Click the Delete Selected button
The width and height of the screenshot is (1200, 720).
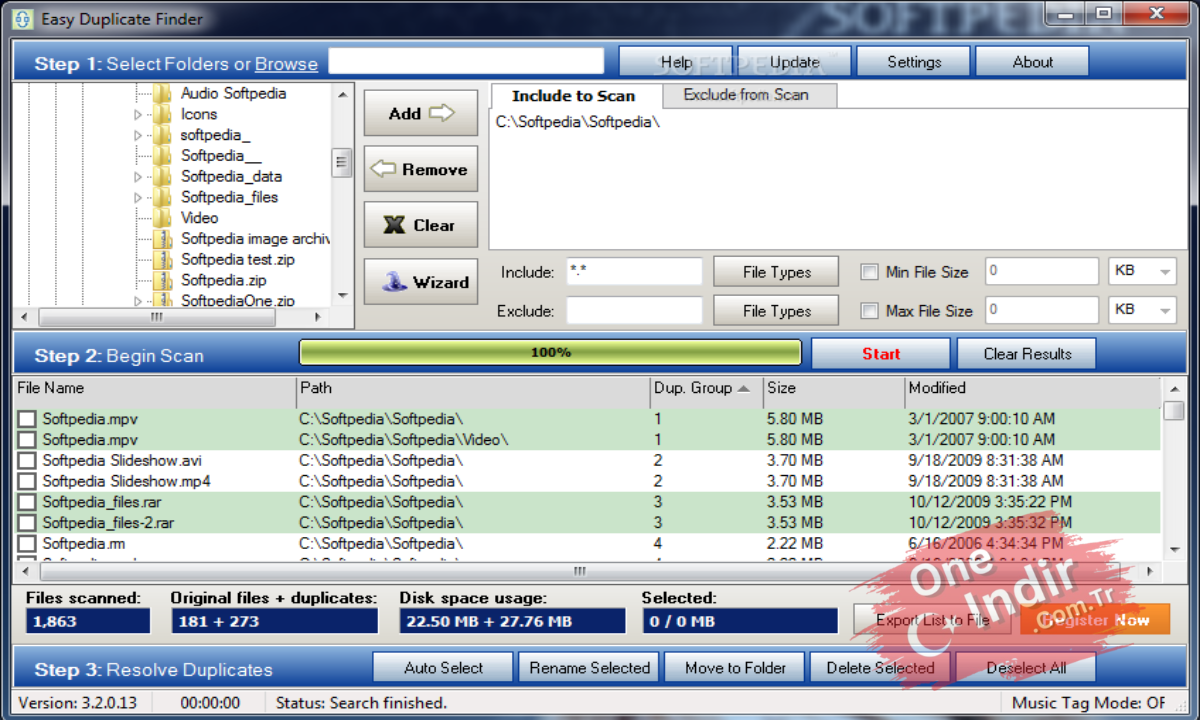[x=880, y=668]
